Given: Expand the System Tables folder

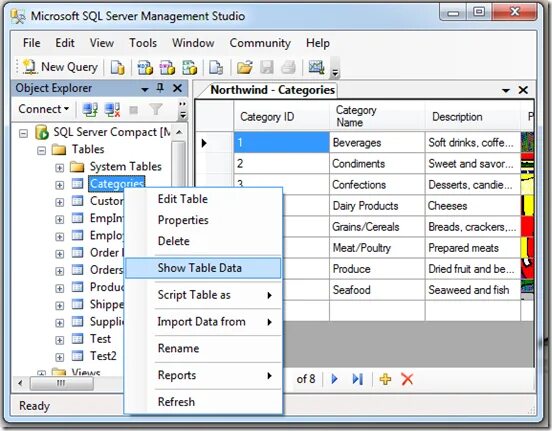Looking at the screenshot, I should click(59, 168).
